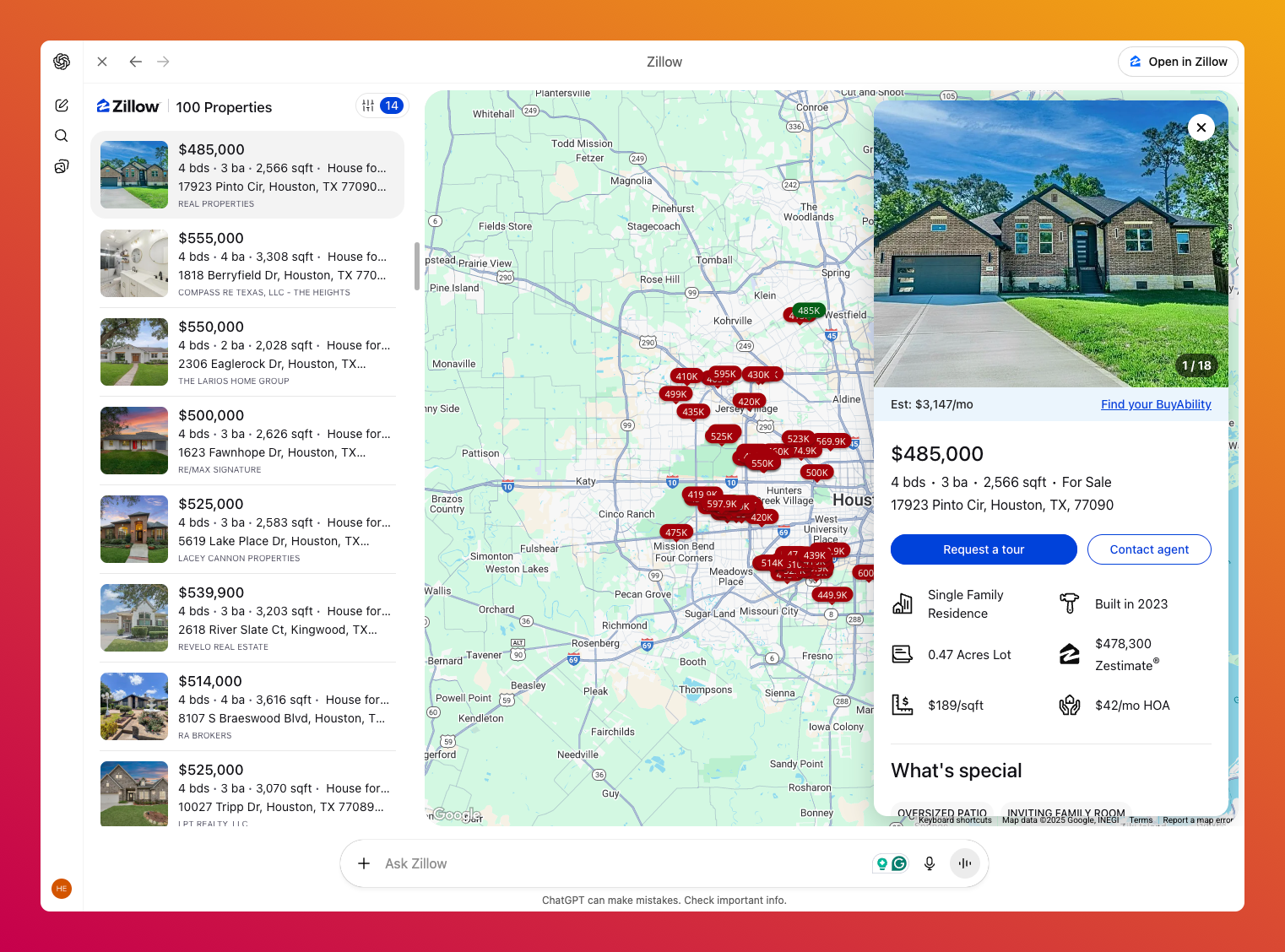Start voice mode with waveform button
1285x952 pixels.
click(x=964, y=863)
